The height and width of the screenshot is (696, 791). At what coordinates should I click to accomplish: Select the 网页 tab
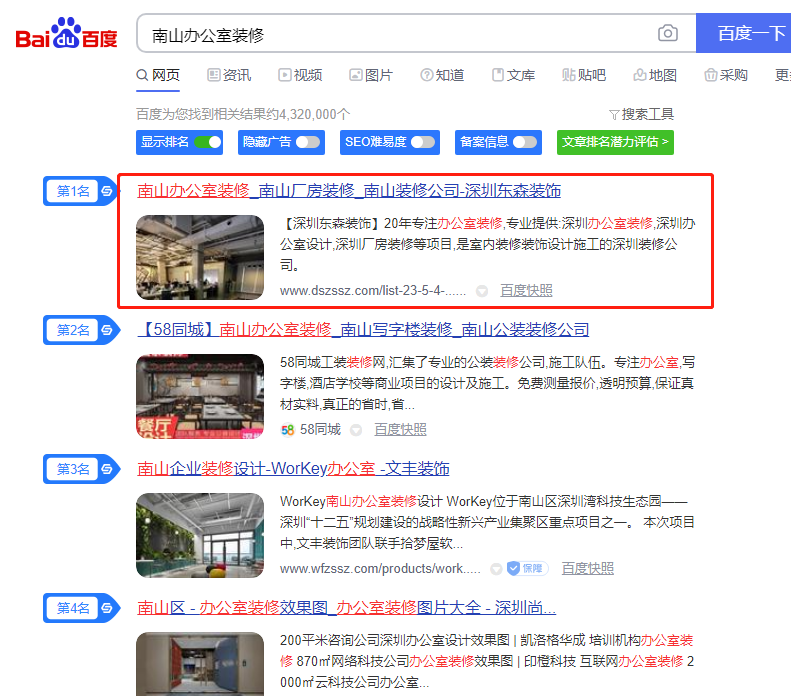pyautogui.click(x=158, y=76)
